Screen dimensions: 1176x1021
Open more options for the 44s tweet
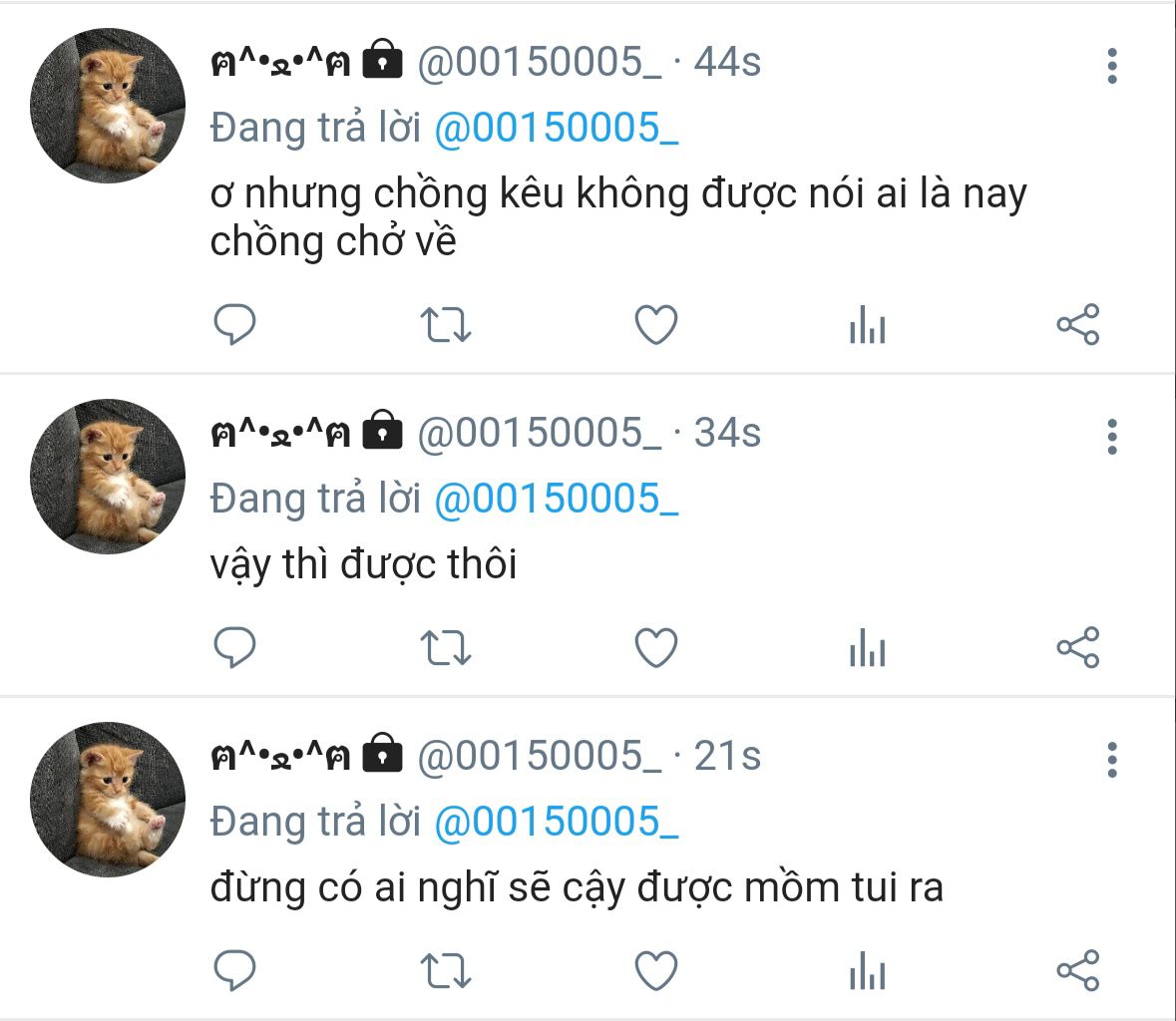click(x=1112, y=66)
